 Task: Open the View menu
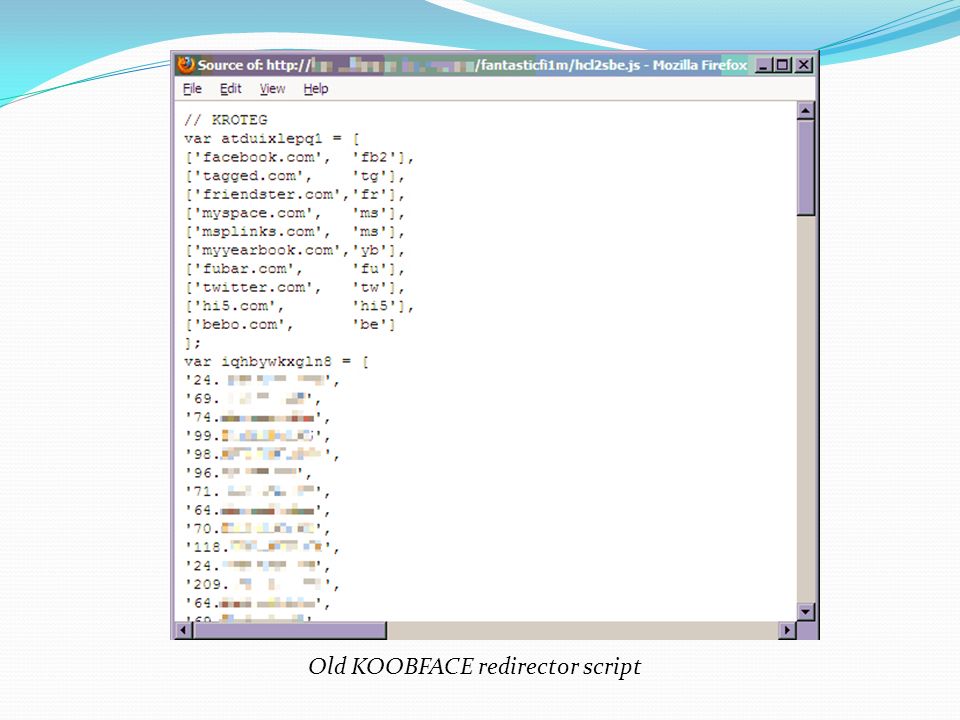272,89
